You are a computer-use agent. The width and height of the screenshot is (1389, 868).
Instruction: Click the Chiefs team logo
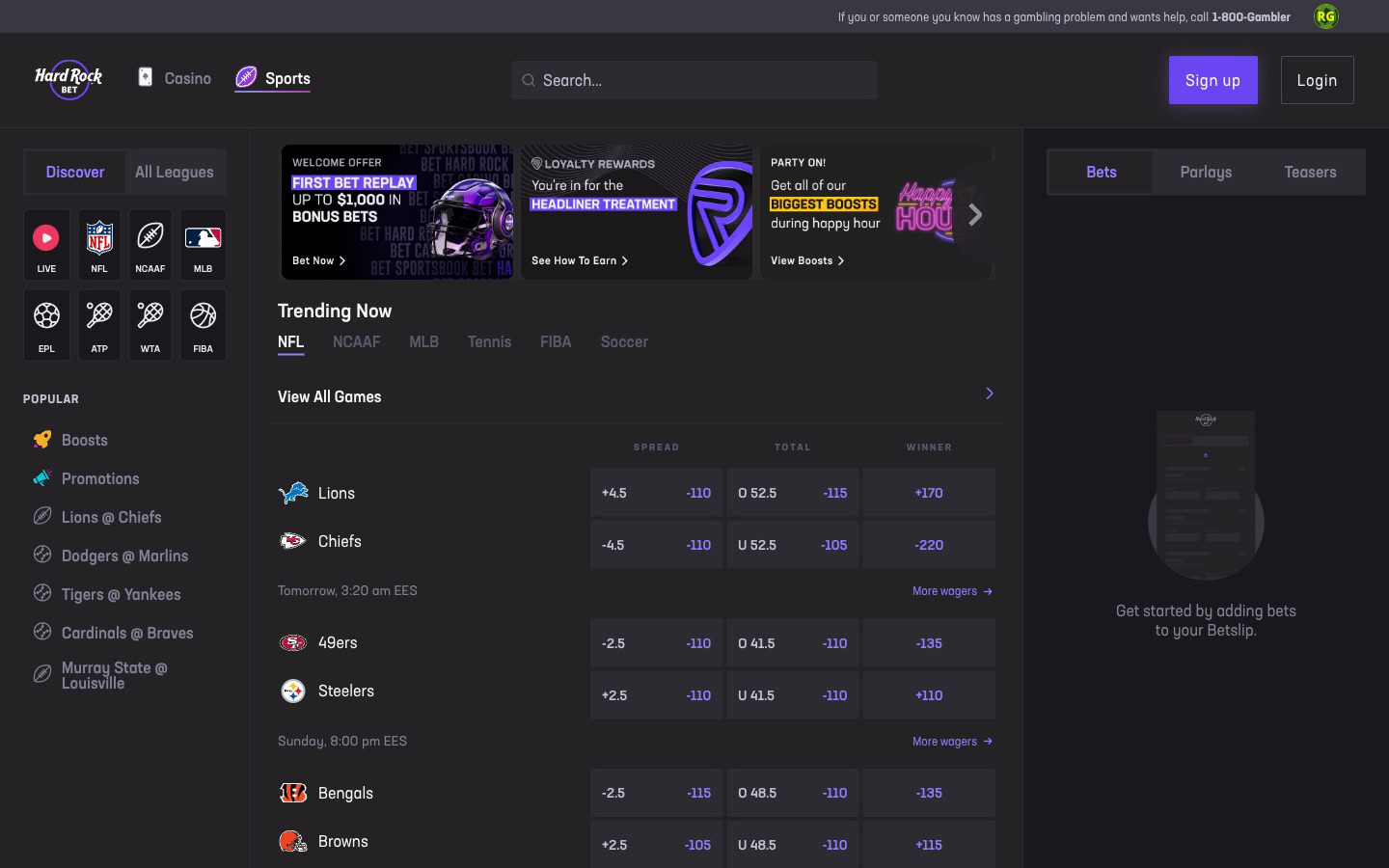(x=293, y=541)
